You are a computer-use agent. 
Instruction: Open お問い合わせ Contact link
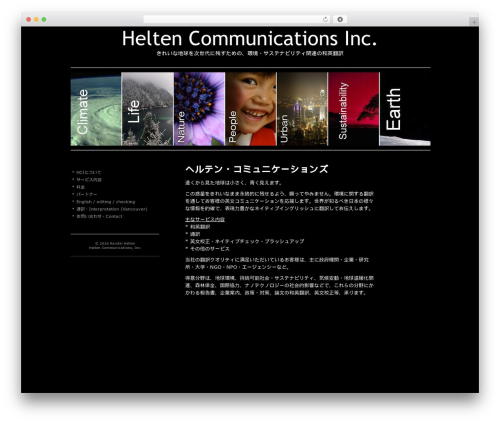[99, 216]
